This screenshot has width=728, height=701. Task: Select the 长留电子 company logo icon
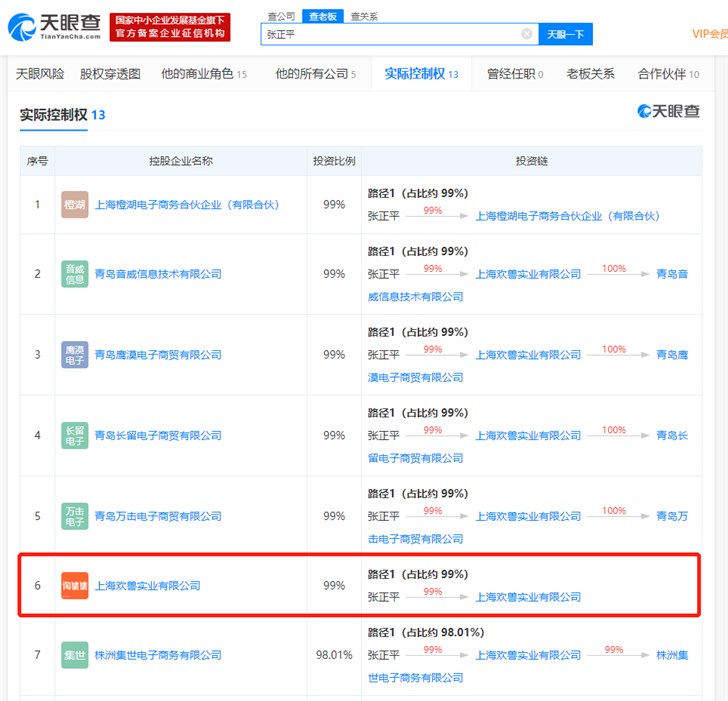point(75,435)
